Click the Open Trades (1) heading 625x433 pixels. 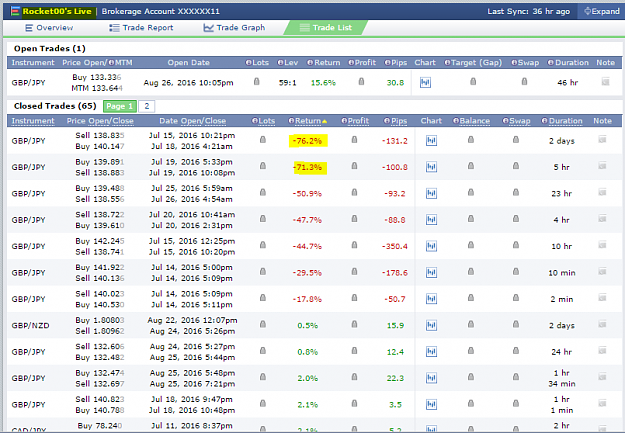coord(50,48)
